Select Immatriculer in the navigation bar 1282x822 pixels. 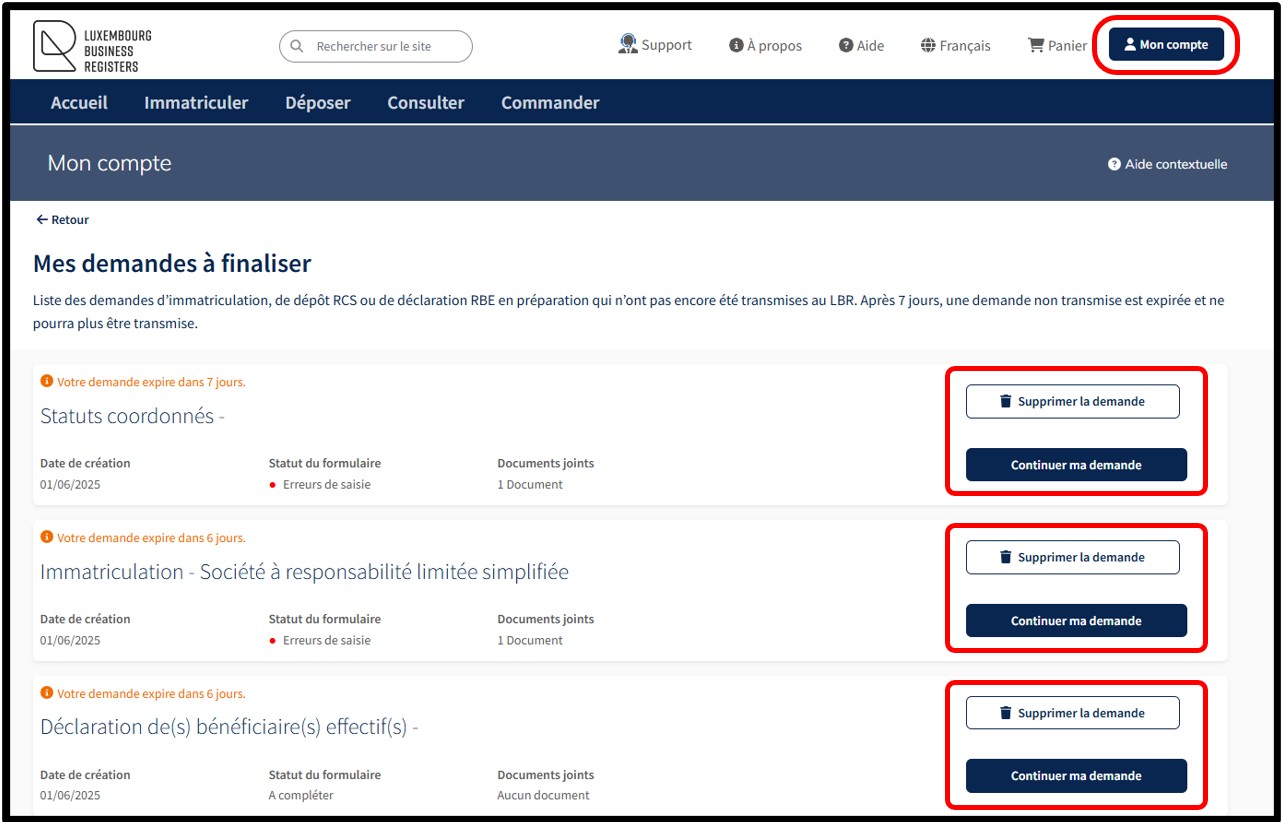pos(196,103)
